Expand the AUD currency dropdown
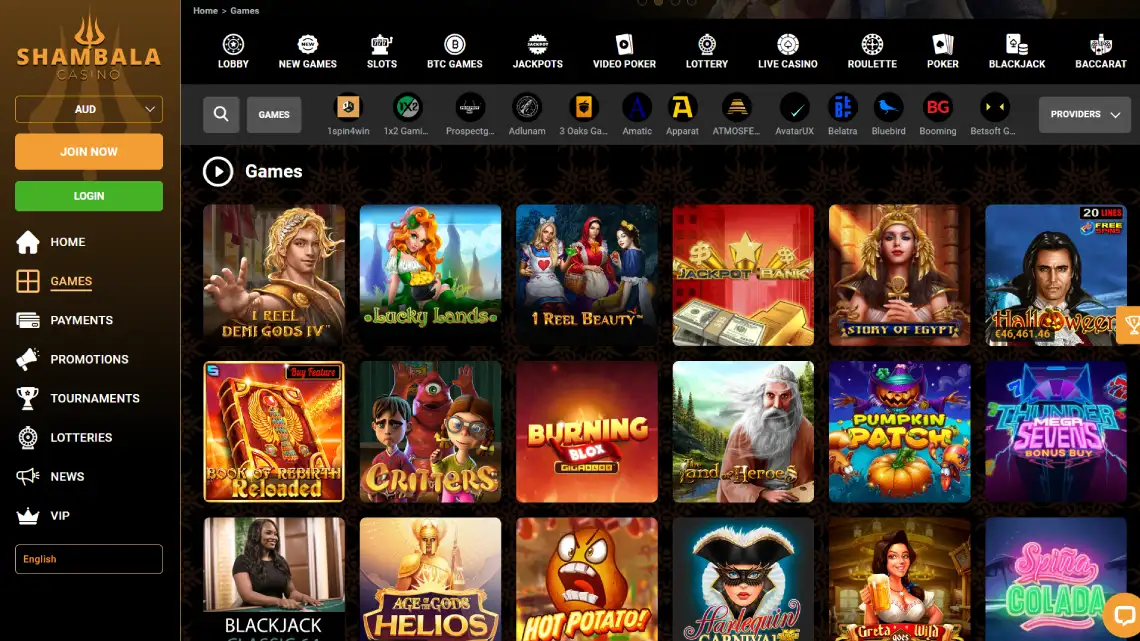 tap(89, 109)
